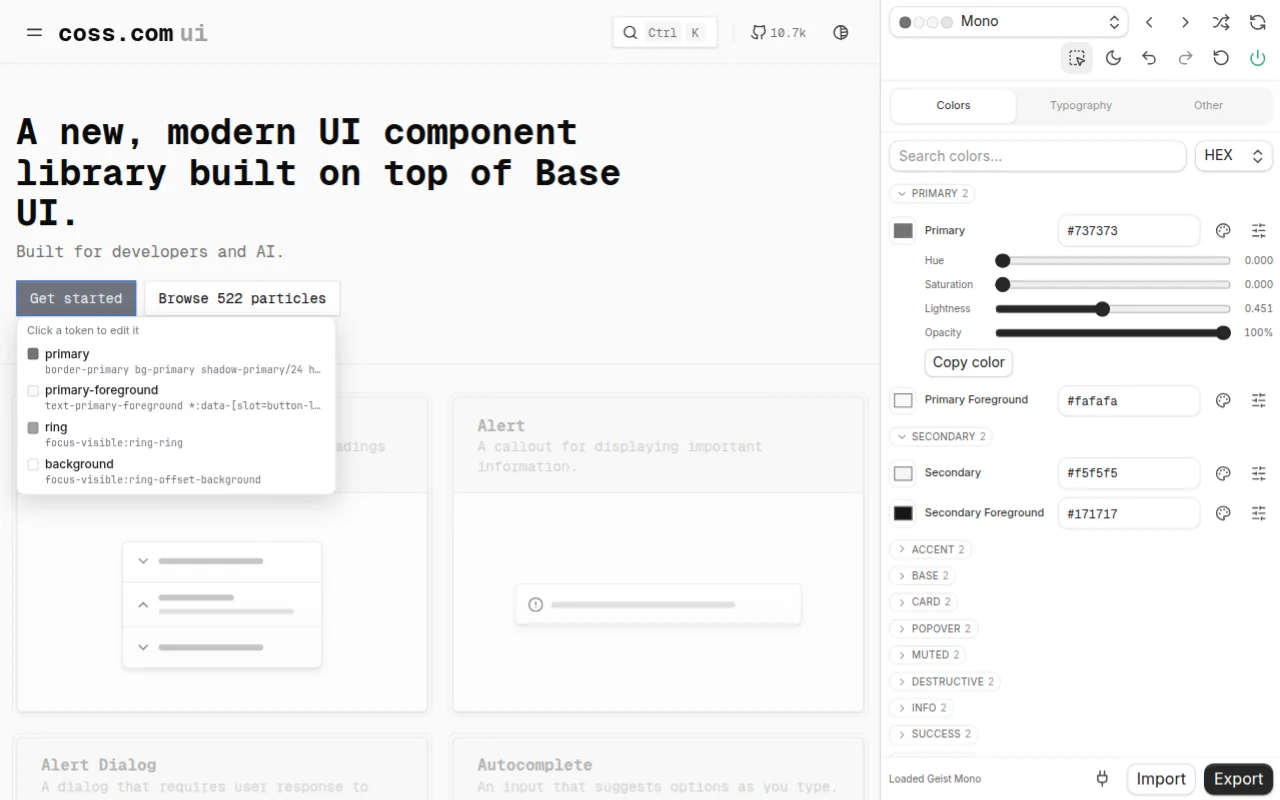1280x800 pixels.
Task: Open the GitHub repository link showing 10.7k
Action: [778, 32]
